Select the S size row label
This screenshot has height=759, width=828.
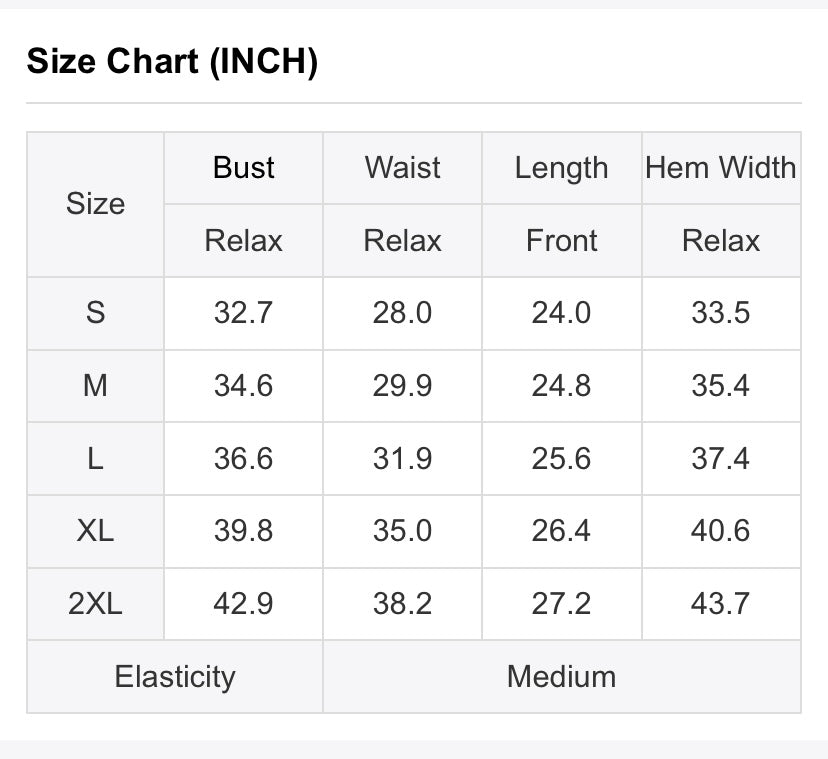95,313
